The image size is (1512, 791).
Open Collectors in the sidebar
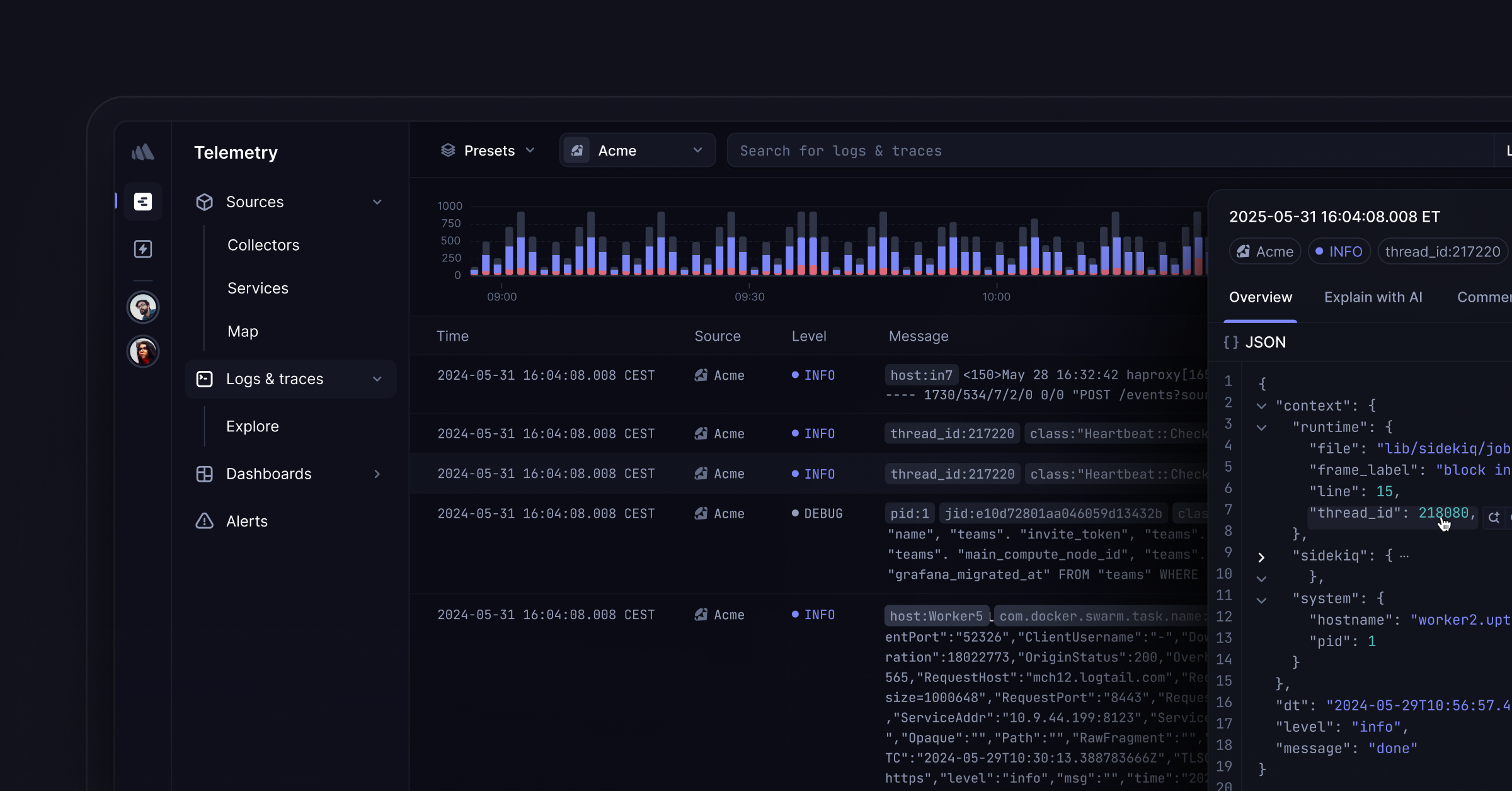point(263,245)
